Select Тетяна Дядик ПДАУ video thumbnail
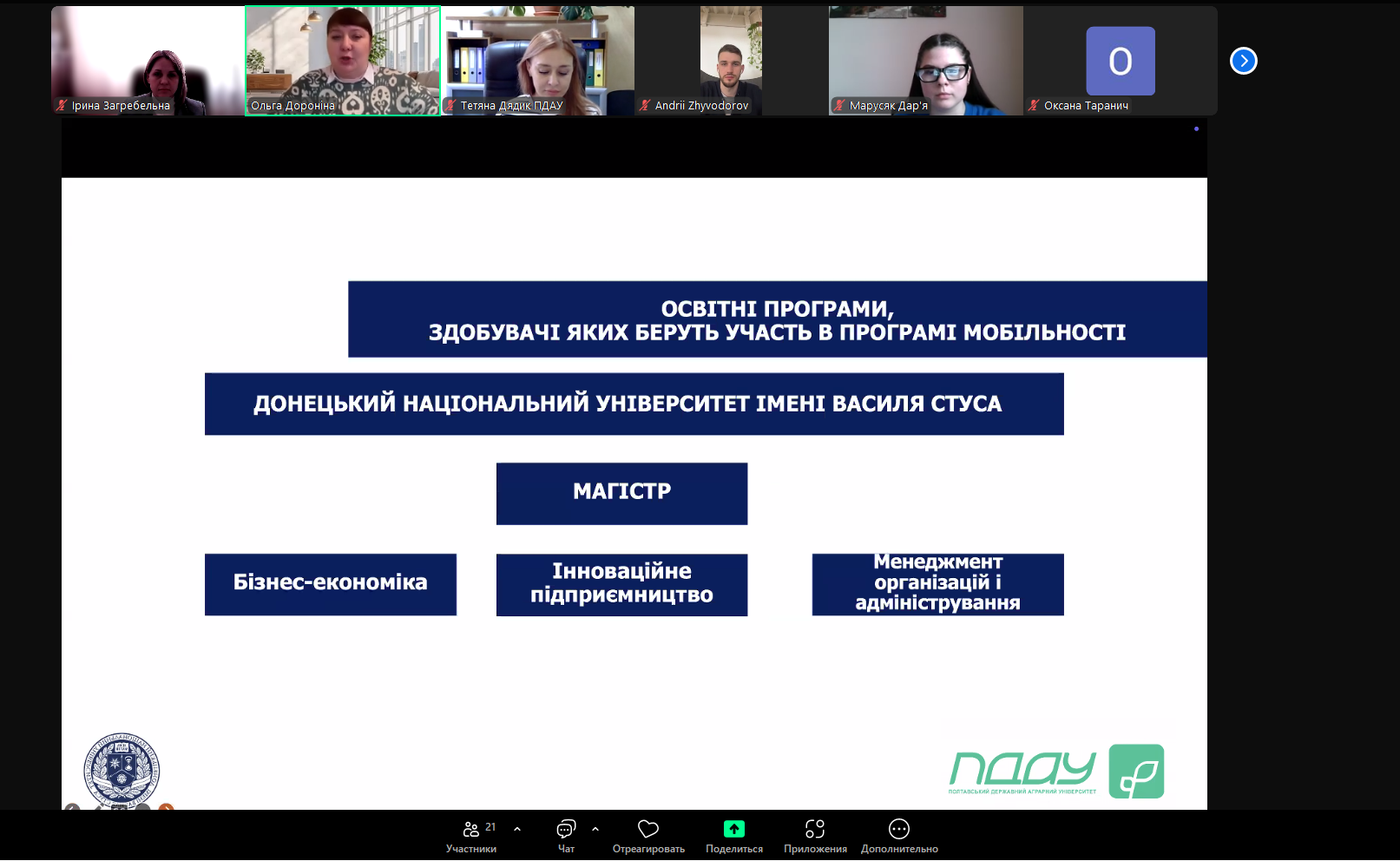 point(538,61)
